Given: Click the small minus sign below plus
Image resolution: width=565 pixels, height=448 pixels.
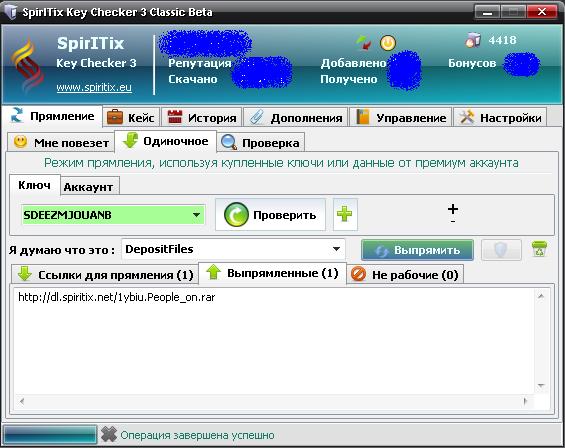Looking at the screenshot, I should (453, 221).
